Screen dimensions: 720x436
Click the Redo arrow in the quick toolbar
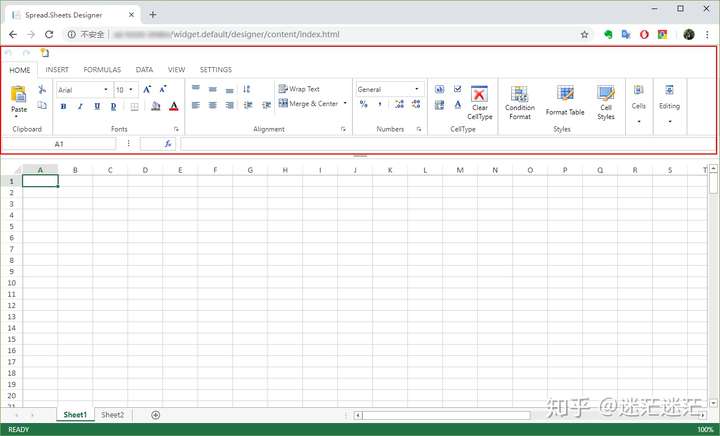pyautogui.click(x=27, y=53)
